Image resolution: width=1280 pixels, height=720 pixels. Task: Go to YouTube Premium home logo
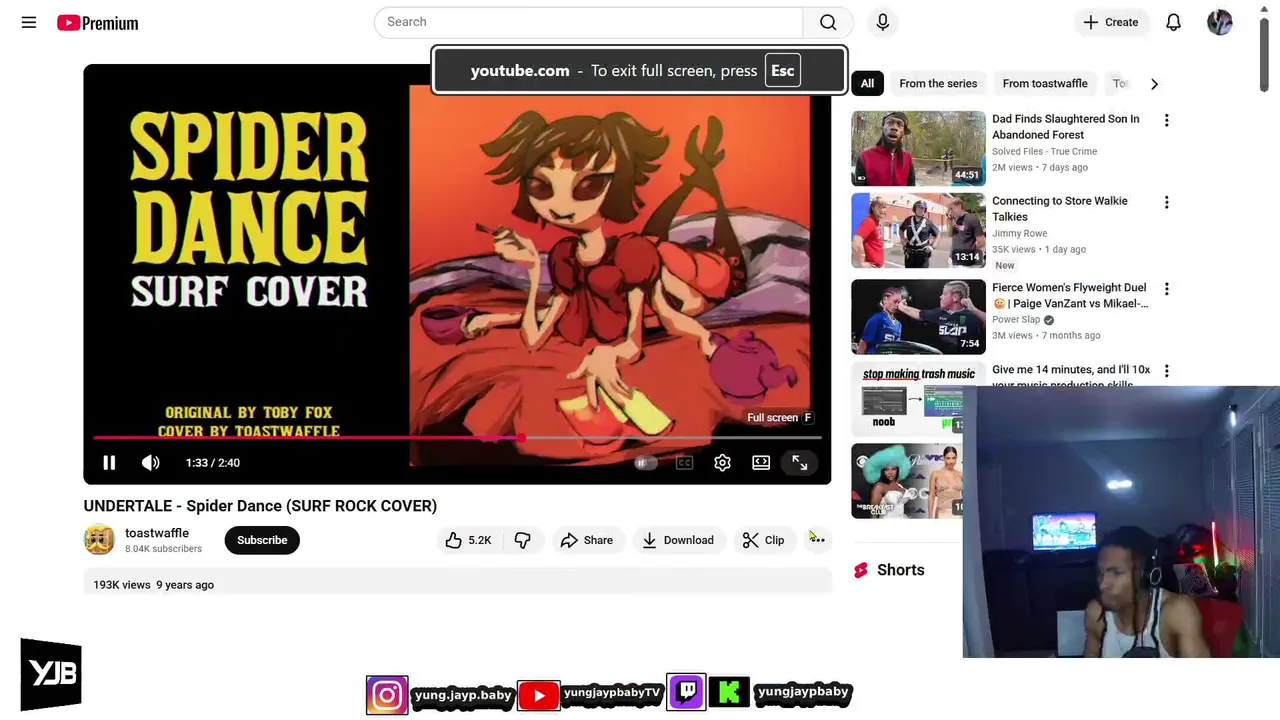97,22
